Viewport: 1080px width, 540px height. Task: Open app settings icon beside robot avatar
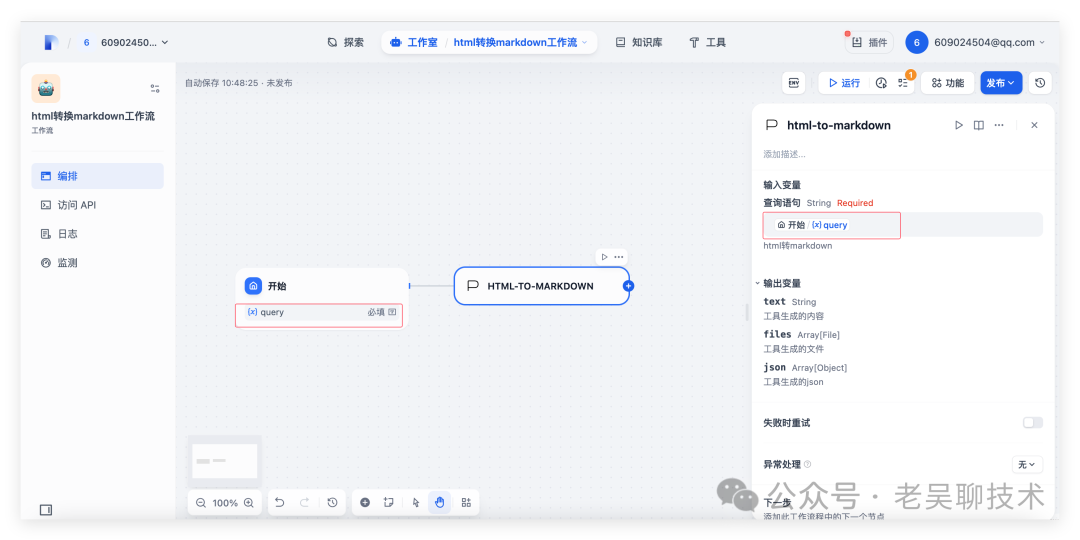click(155, 88)
